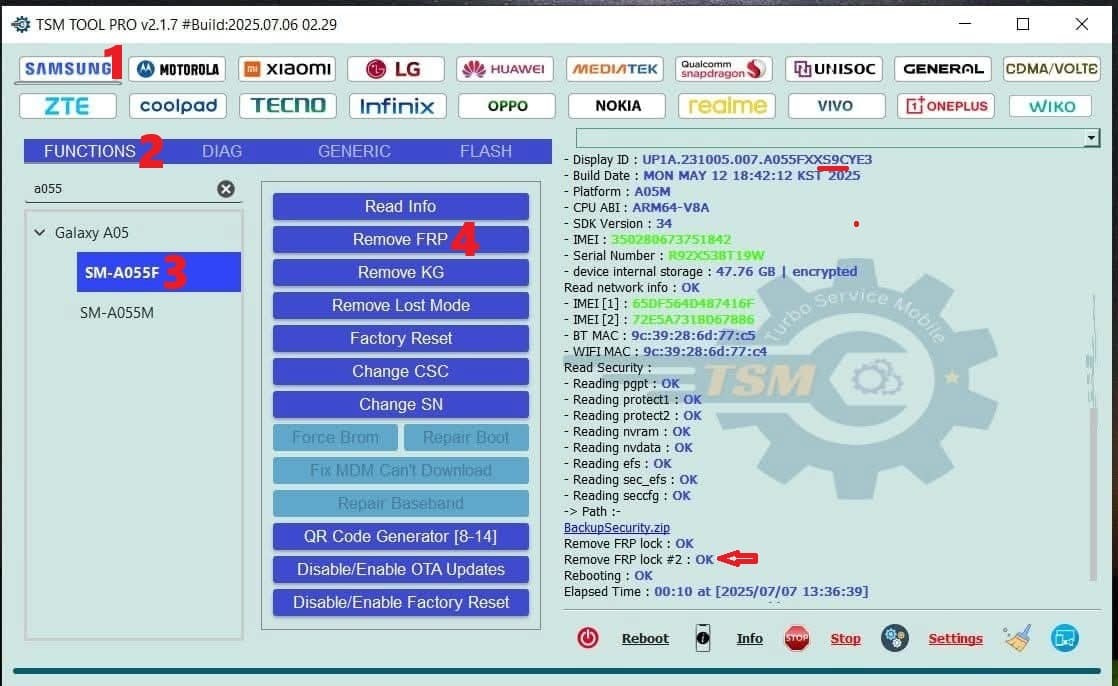The height and width of the screenshot is (686, 1118).
Task: Click the Elapsed Time log line
Action: click(x=716, y=592)
